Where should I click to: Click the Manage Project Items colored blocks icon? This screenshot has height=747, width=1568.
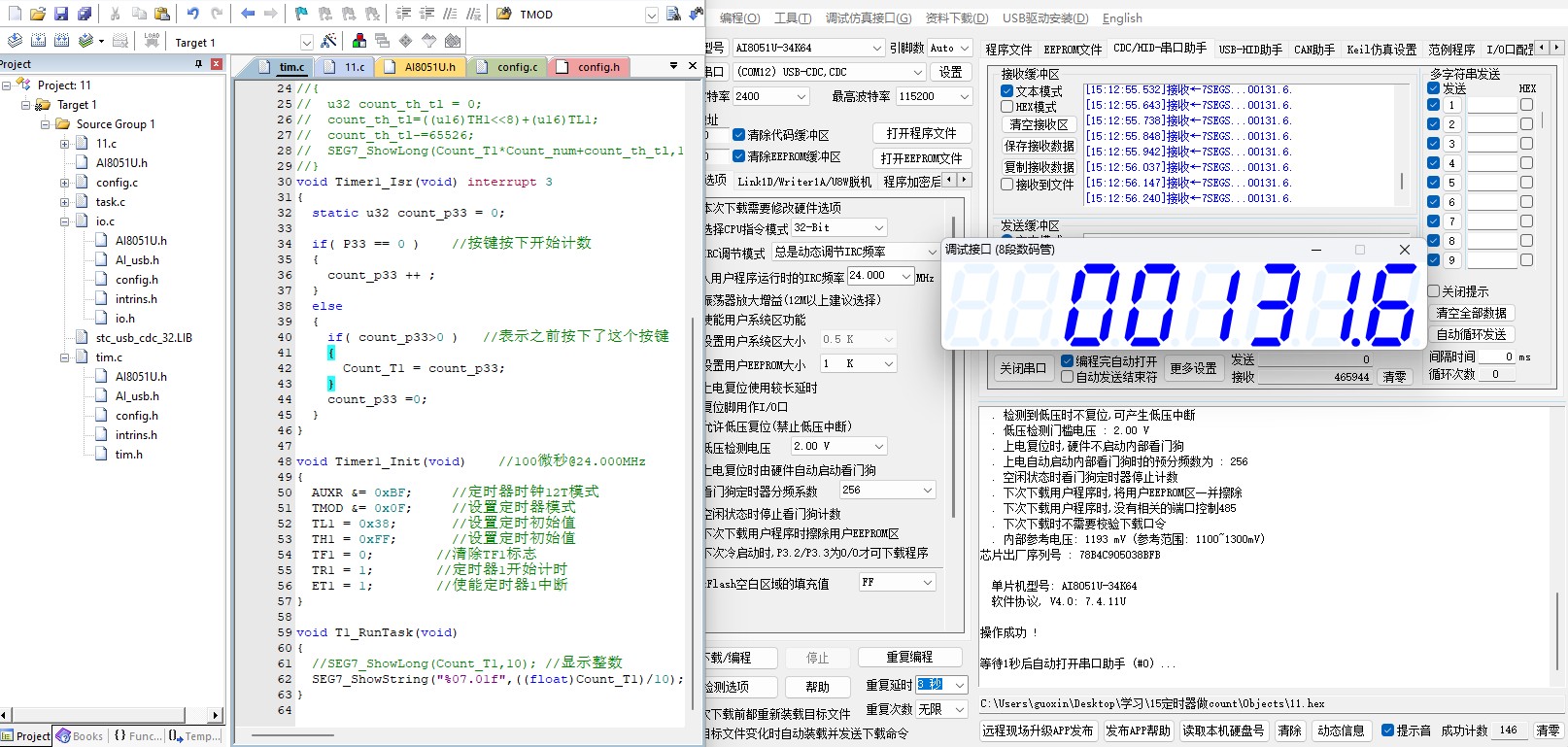pos(359,41)
